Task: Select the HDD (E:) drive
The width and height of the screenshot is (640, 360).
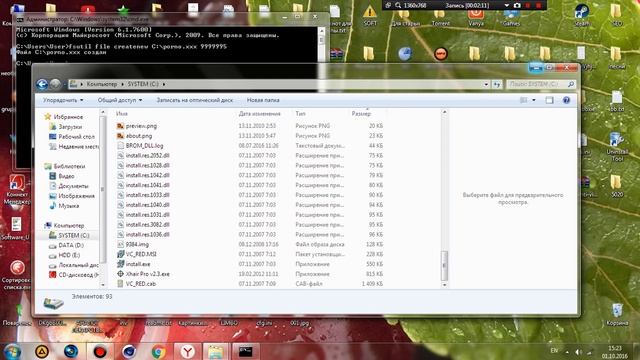Action: [69, 255]
